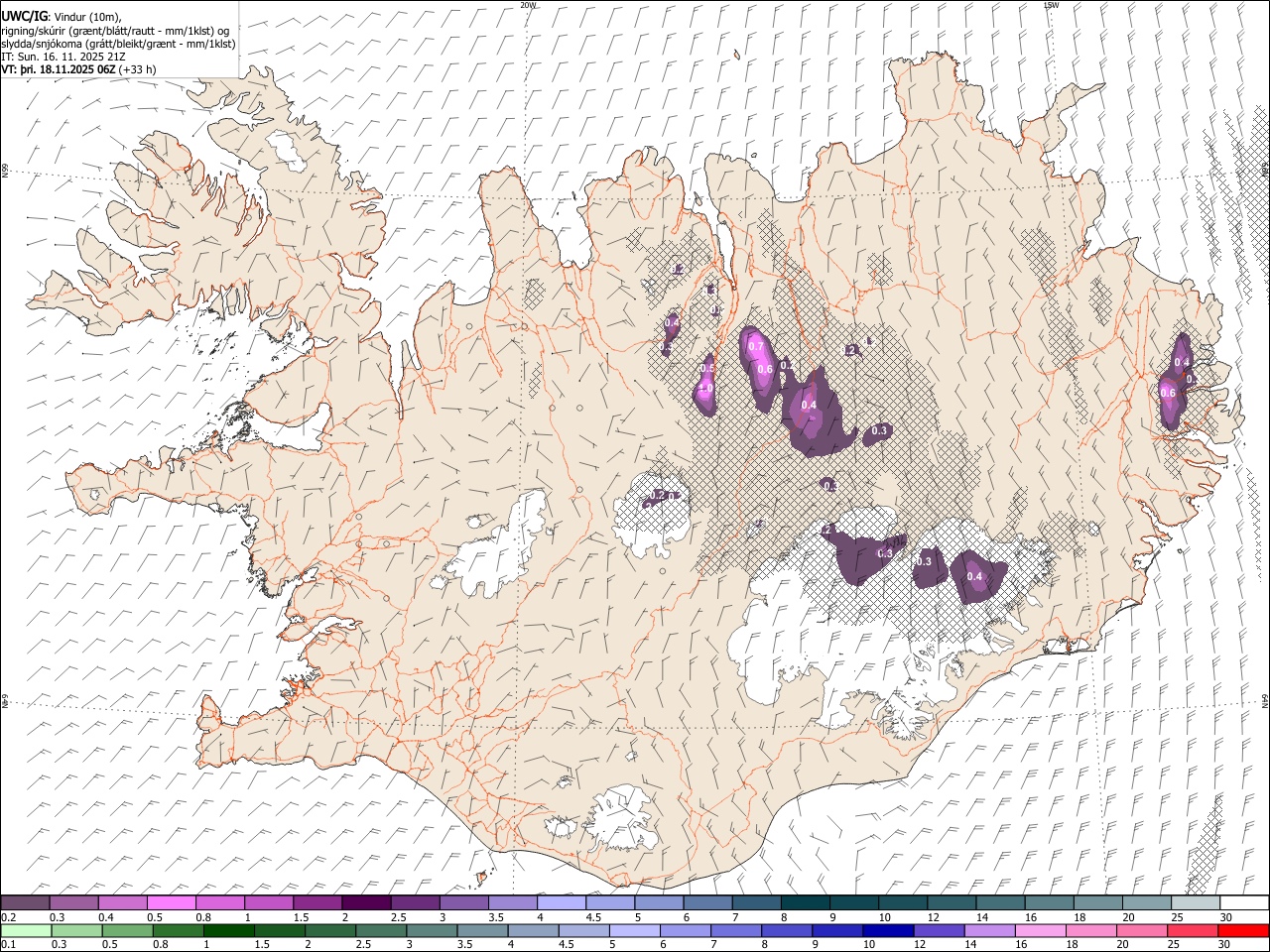Select the white swatch labeled 30 in the upper legend
Viewport: 1270px width, 952px height.
(x=1244, y=902)
